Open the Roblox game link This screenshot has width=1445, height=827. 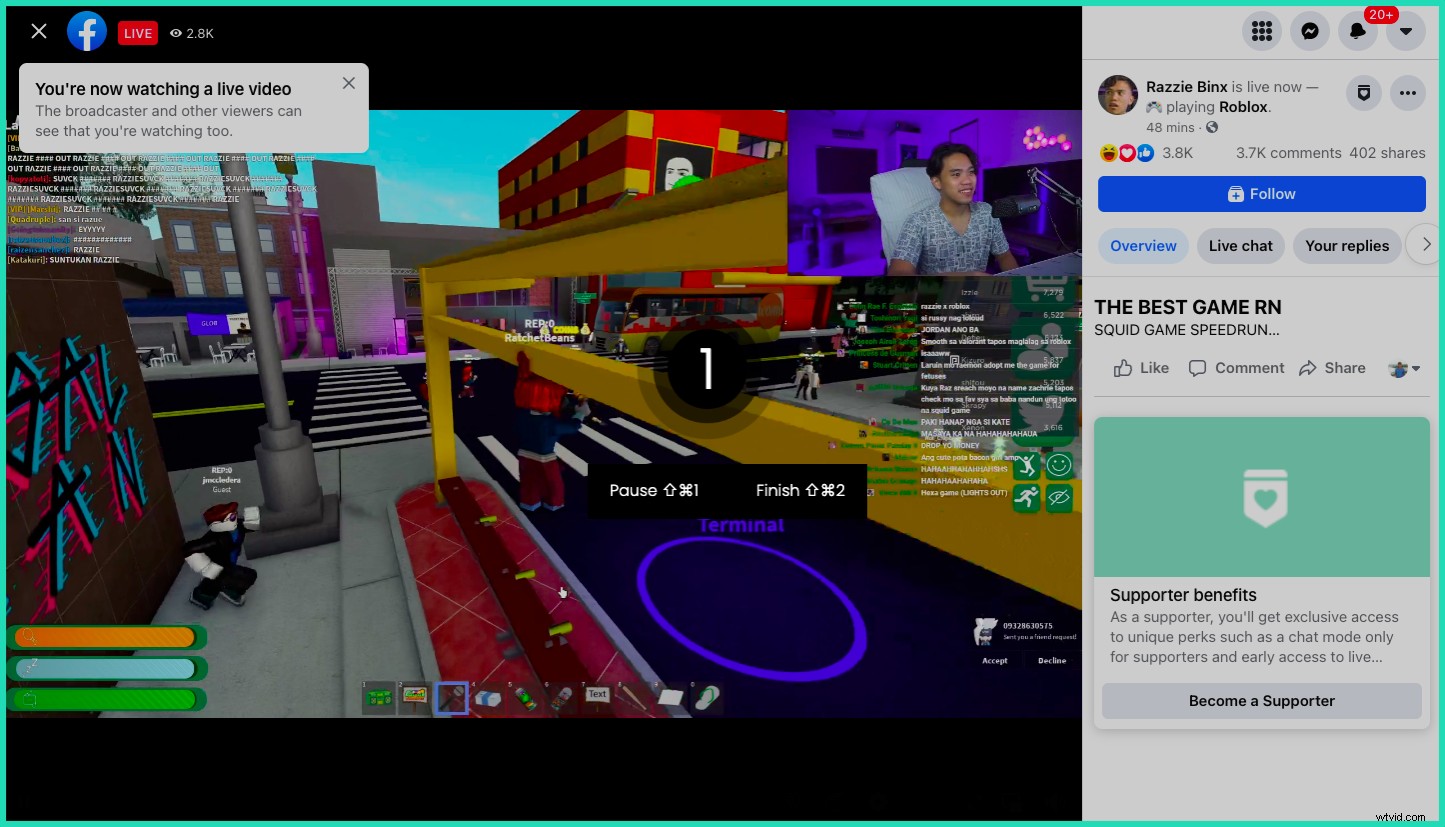coord(1243,107)
